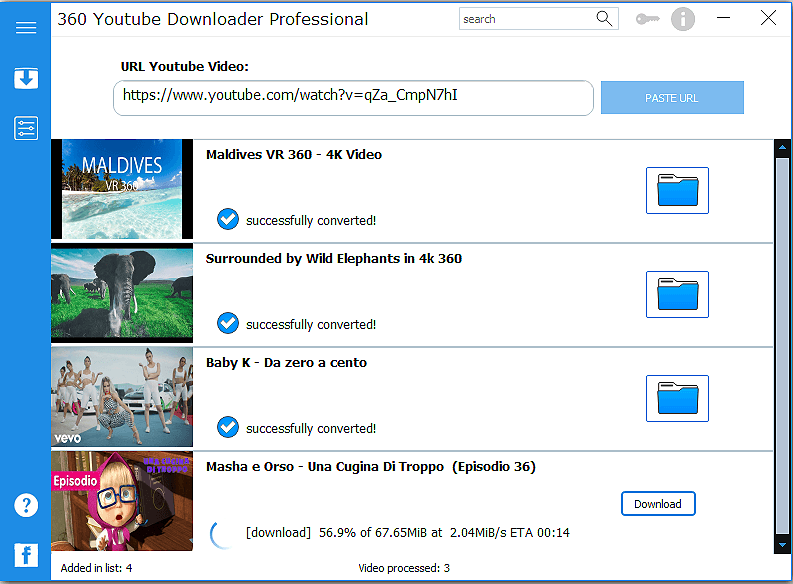Click the Download button for Masha e Orso
This screenshot has height=584, width=793.
pos(658,504)
